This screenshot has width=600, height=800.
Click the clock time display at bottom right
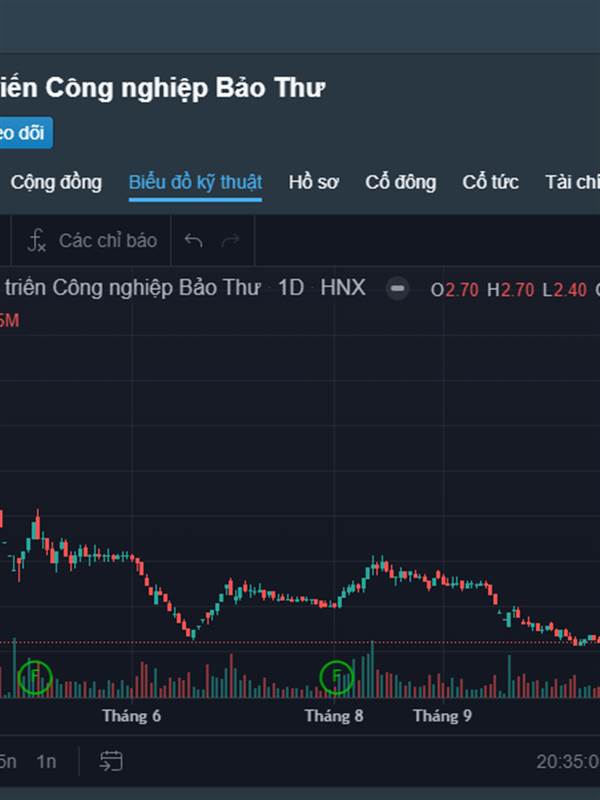[x=568, y=762]
